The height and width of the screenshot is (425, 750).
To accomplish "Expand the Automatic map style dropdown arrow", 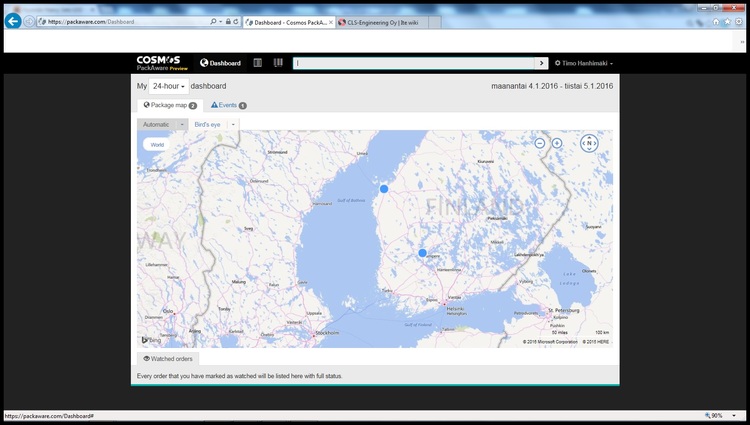I will (182, 124).
